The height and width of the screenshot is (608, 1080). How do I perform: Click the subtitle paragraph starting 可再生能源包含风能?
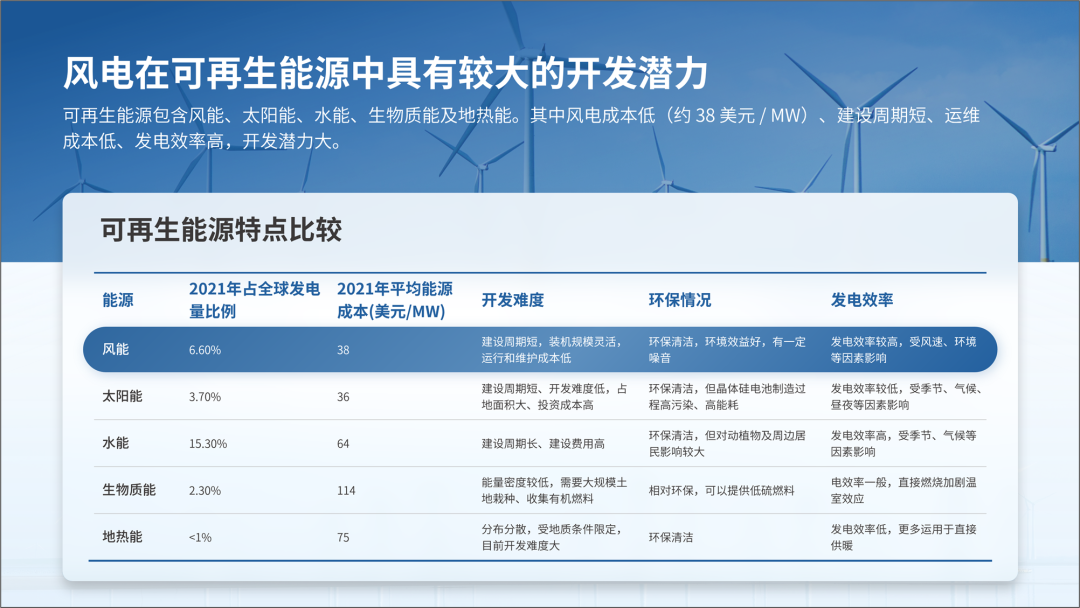coord(521,128)
